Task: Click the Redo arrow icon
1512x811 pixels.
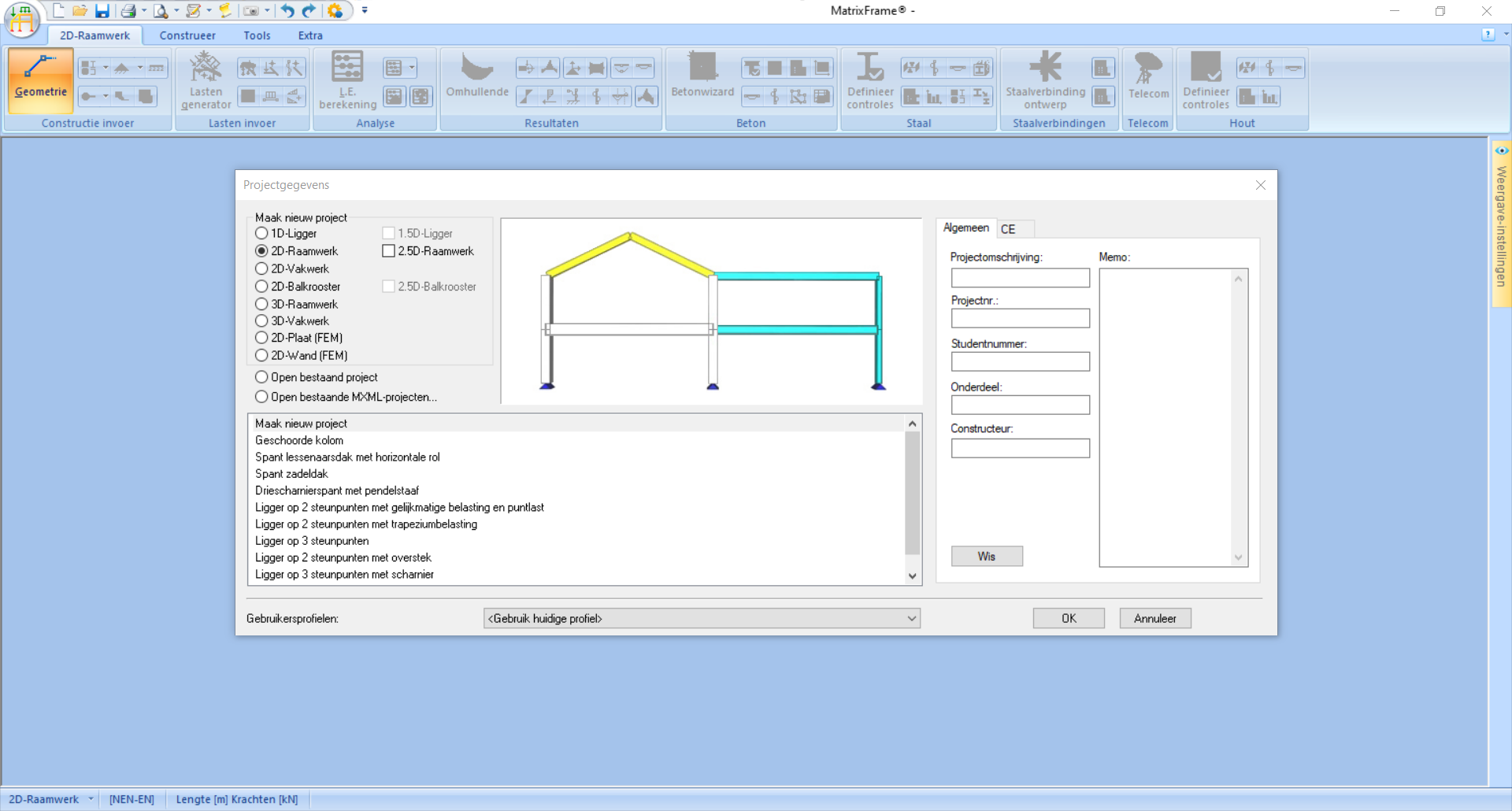Action: [x=309, y=11]
